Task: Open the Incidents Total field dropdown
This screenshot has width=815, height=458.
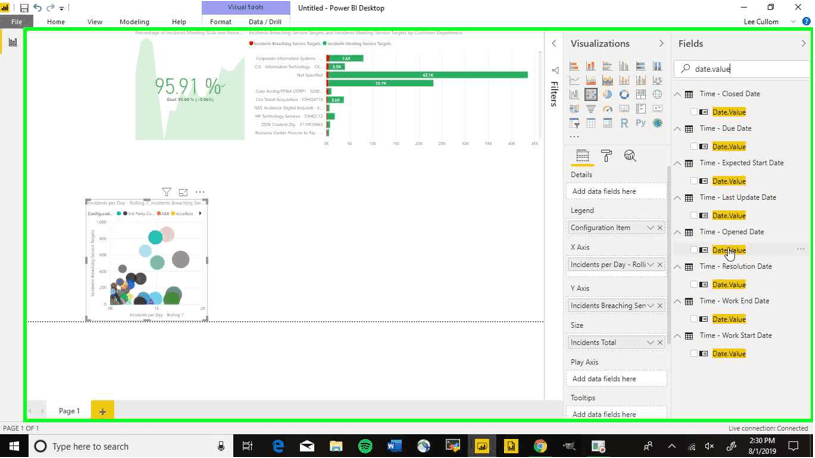Action: click(x=650, y=343)
